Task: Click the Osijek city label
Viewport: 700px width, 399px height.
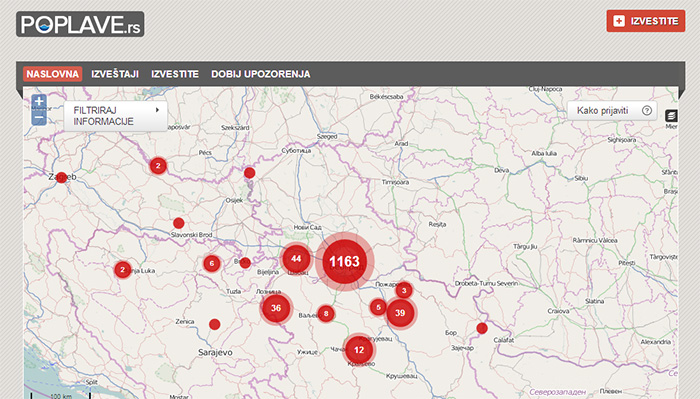Action: click(x=234, y=200)
